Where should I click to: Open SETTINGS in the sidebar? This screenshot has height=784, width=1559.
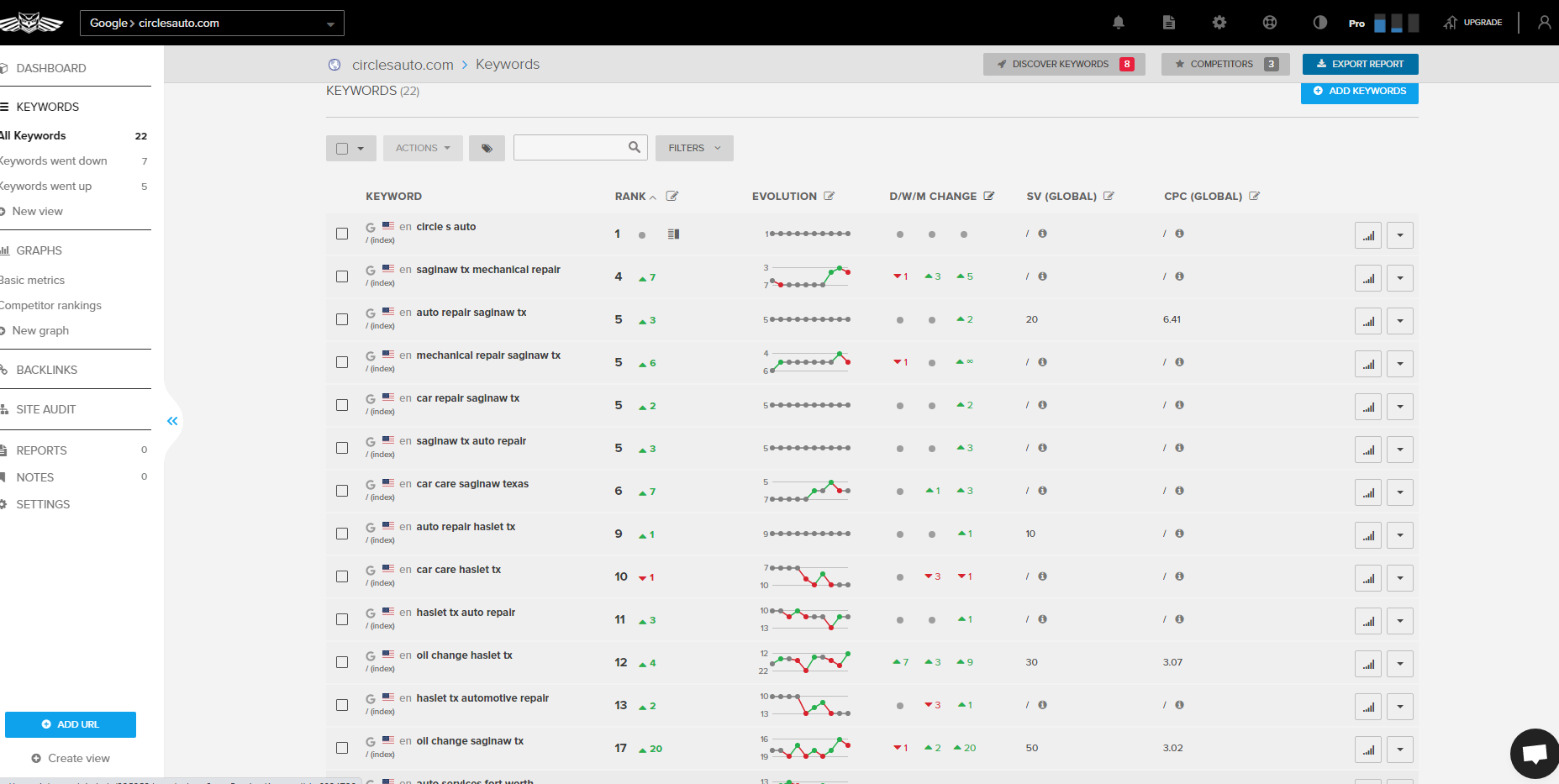tap(43, 504)
